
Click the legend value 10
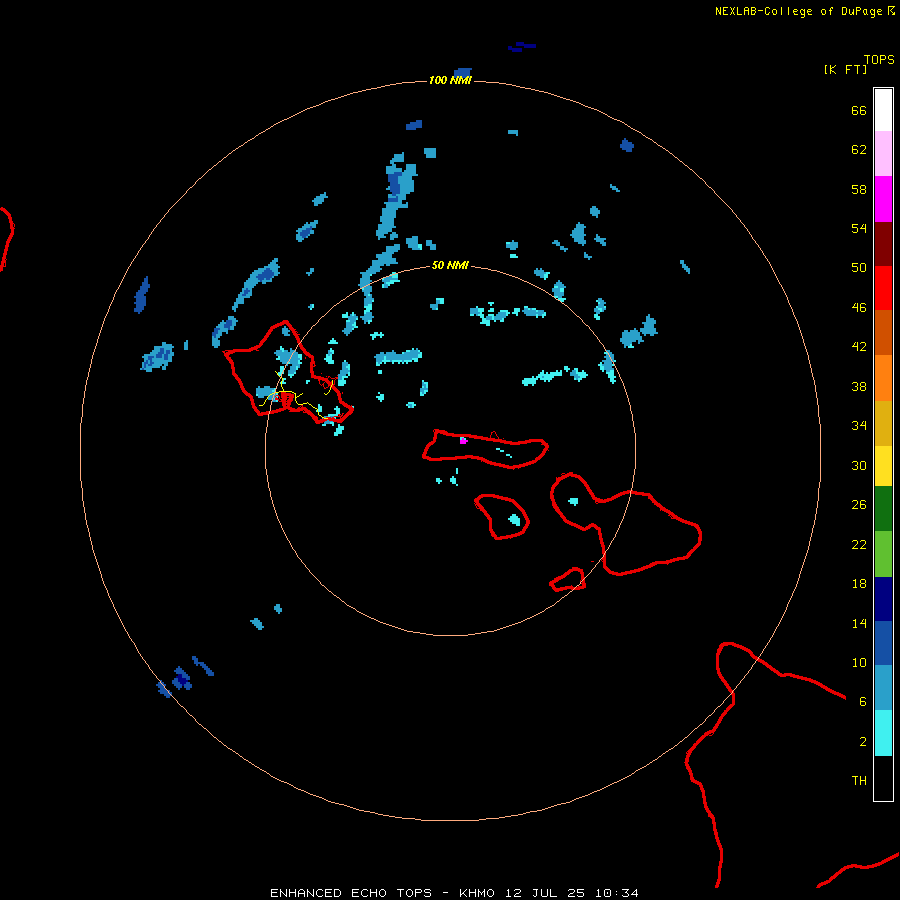coord(859,662)
